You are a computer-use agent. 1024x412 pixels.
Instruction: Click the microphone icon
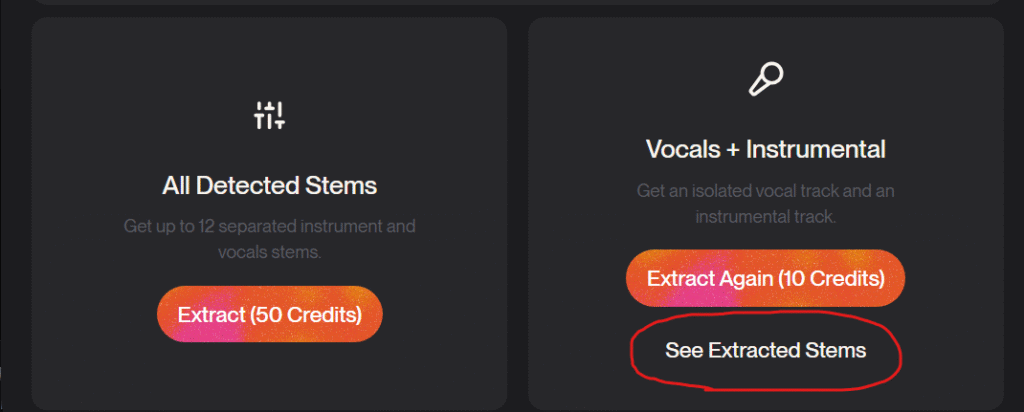point(766,79)
